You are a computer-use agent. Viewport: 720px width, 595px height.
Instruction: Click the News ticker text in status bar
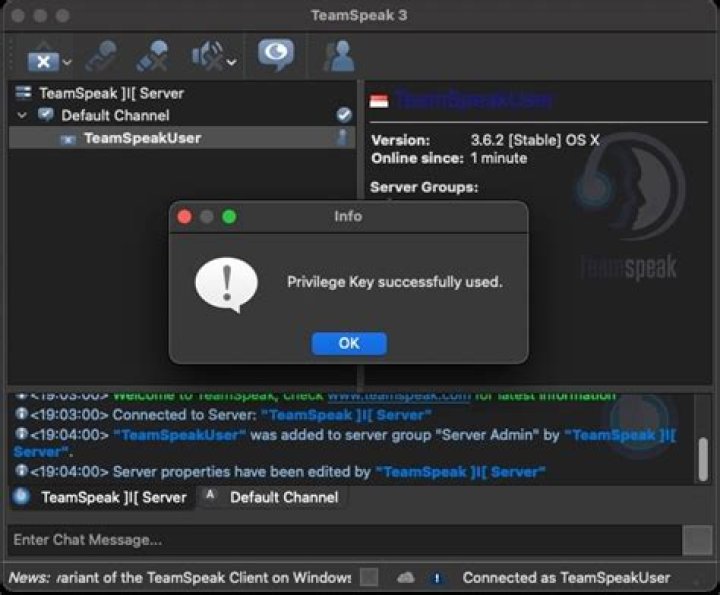click(180, 578)
